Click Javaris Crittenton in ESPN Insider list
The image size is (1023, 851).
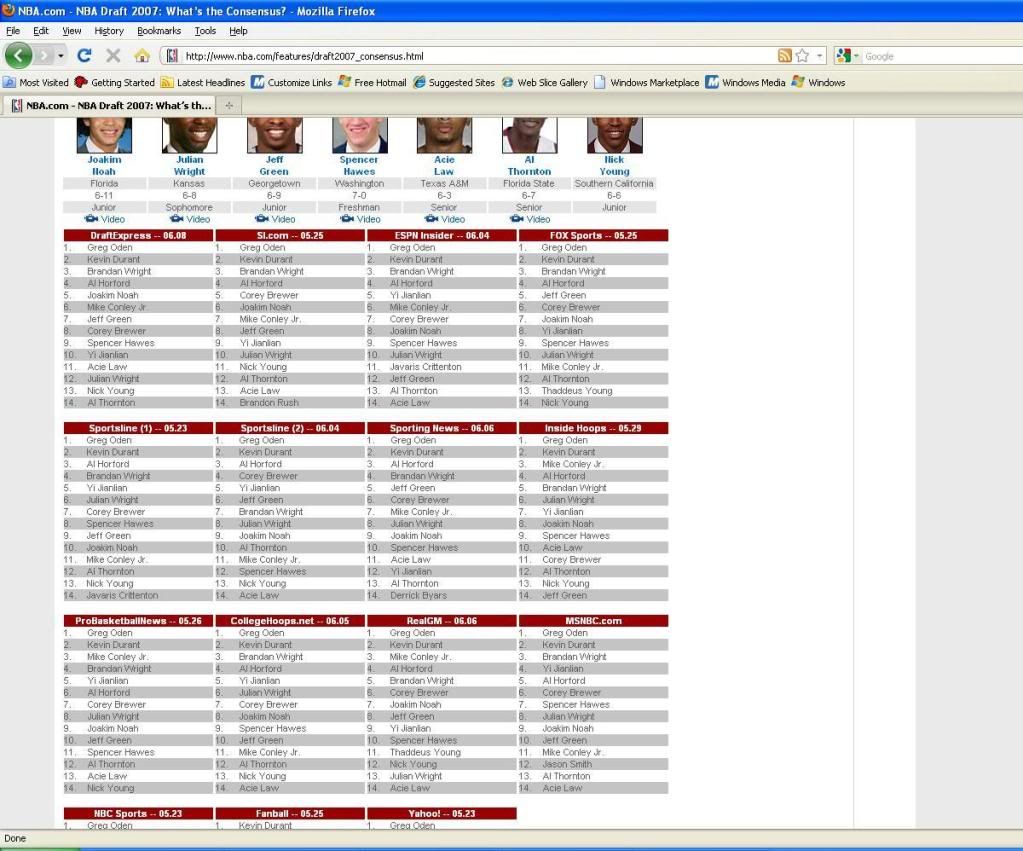click(x=425, y=367)
